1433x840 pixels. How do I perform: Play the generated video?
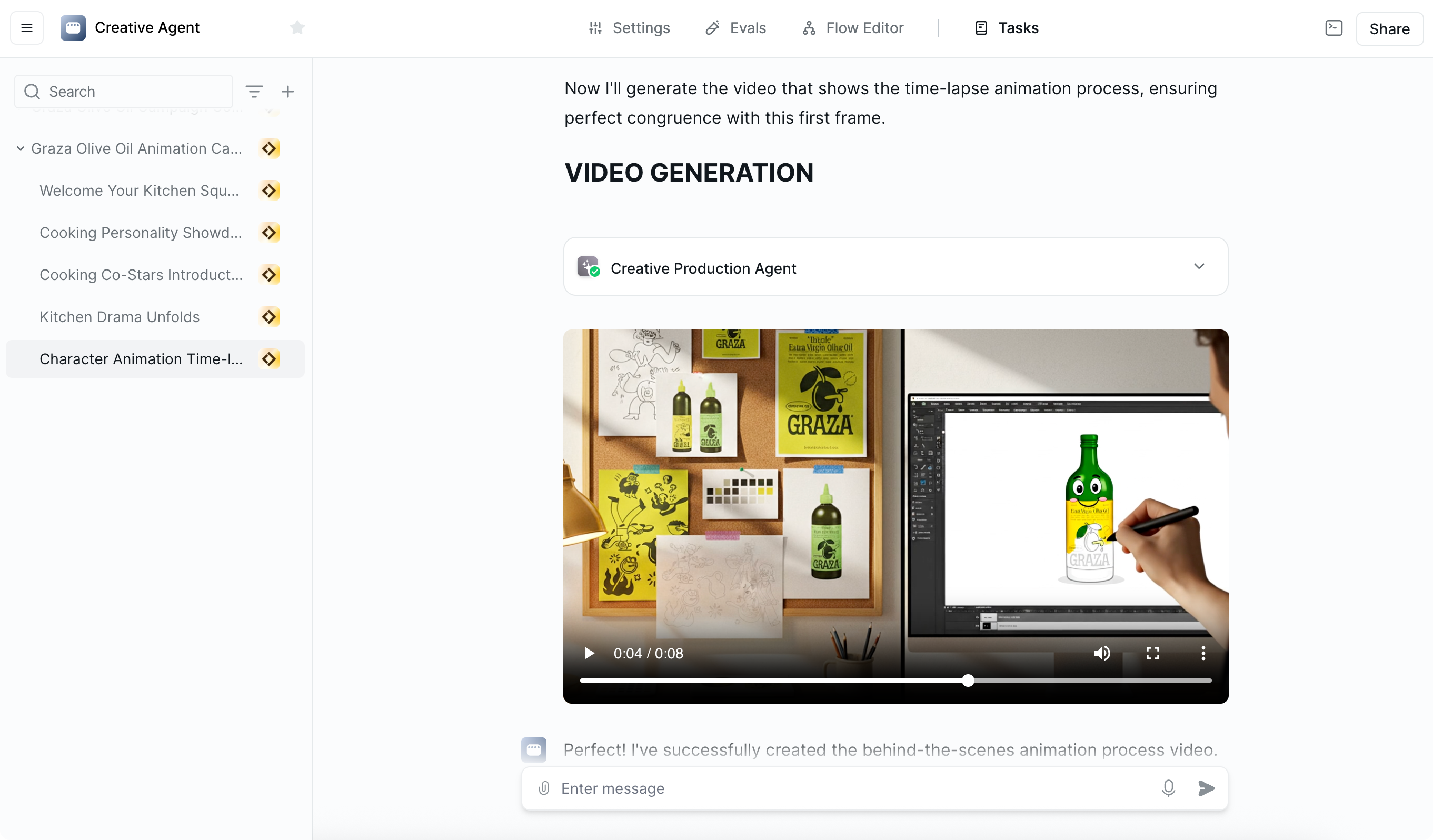pyautogui.click(x=589, y=653)
